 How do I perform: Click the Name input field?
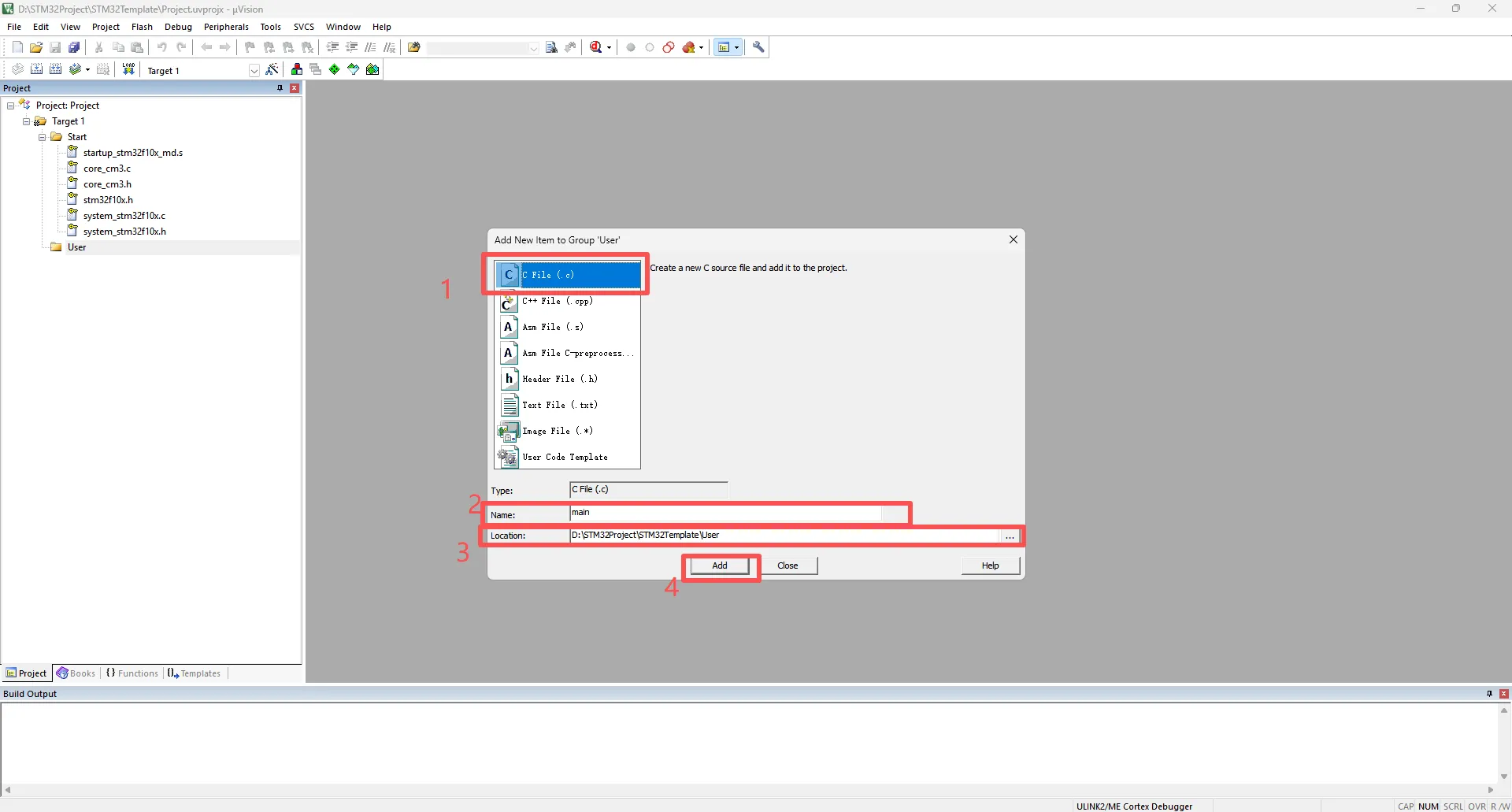coord(725,513)
